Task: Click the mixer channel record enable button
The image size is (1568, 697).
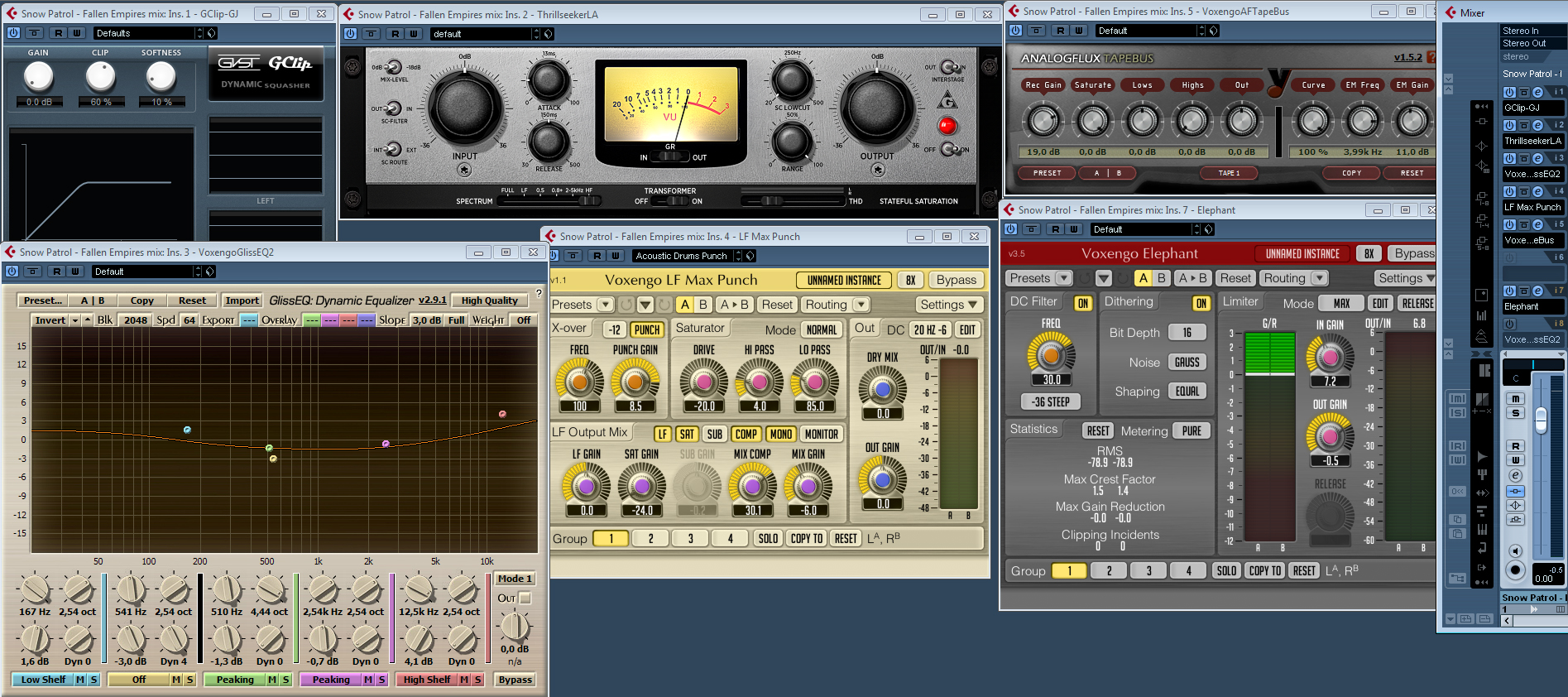Action: pyautogui.click(x=1515, y=570)
